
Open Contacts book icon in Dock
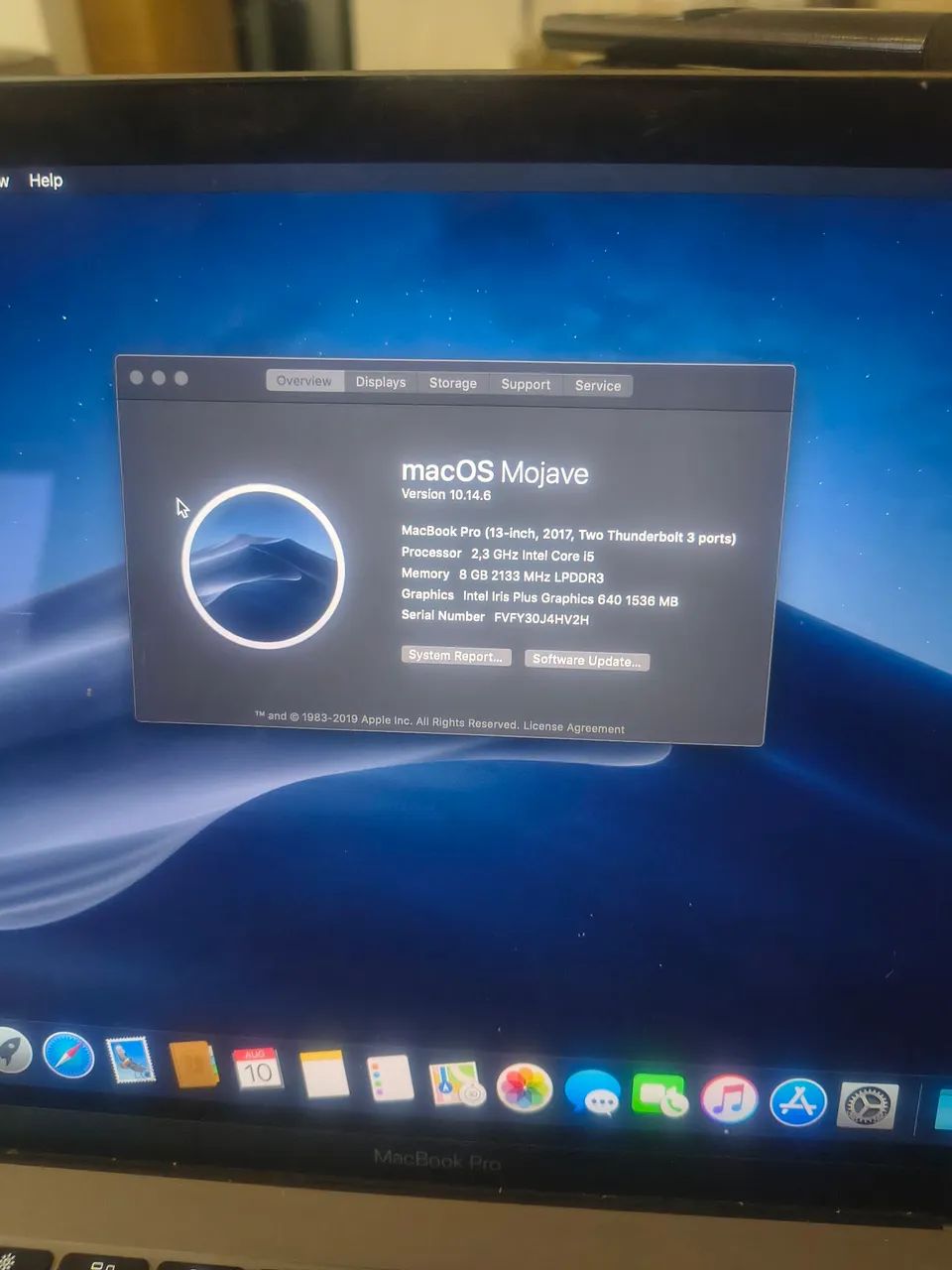[193, 1065]
